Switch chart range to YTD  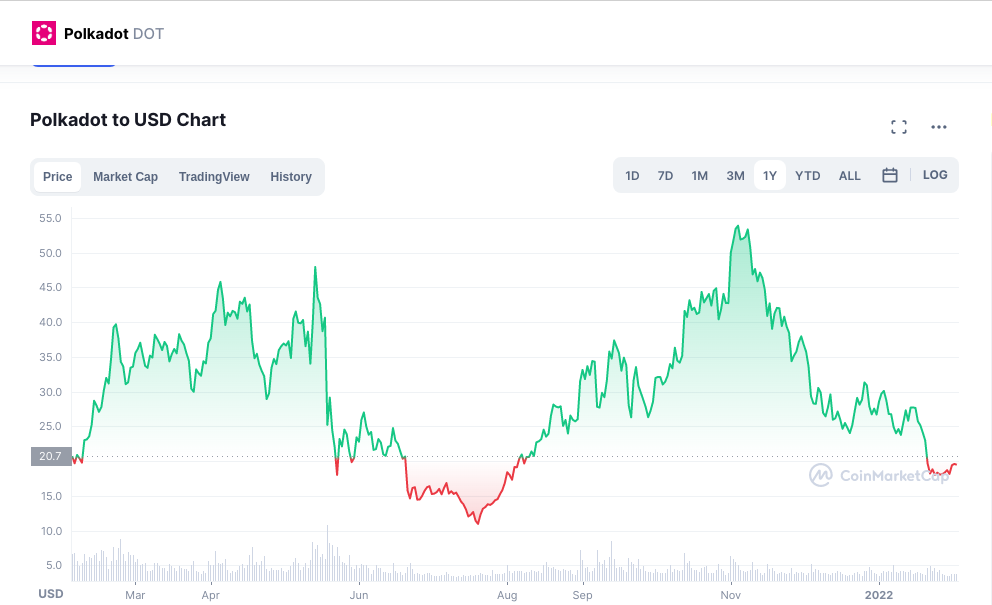[807, 176]
